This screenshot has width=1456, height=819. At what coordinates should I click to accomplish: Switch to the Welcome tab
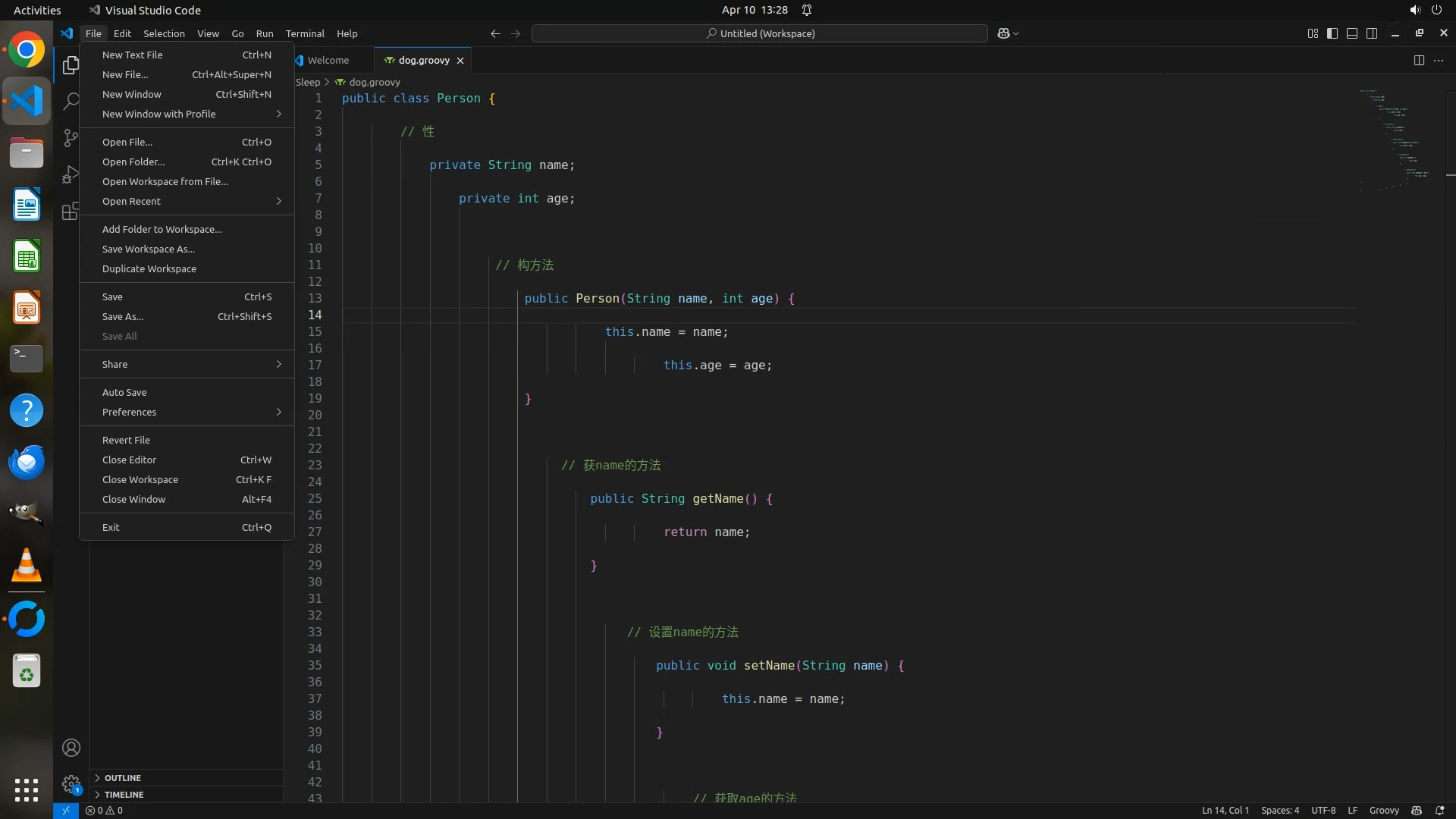pyautogui.click(x=328, y=61)
